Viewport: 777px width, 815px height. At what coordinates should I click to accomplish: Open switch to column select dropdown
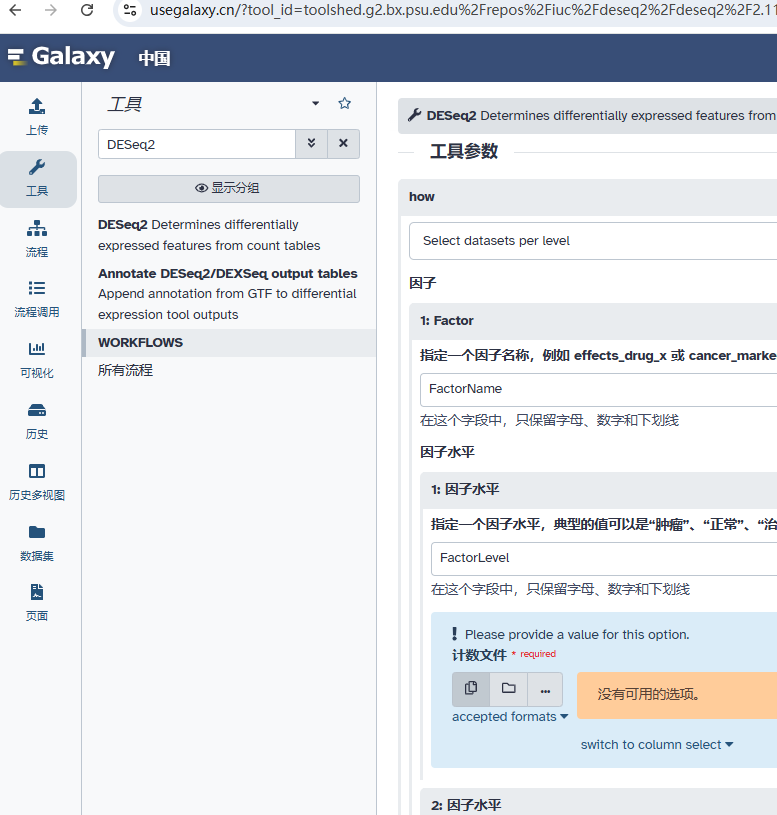[x=657, y=745]
